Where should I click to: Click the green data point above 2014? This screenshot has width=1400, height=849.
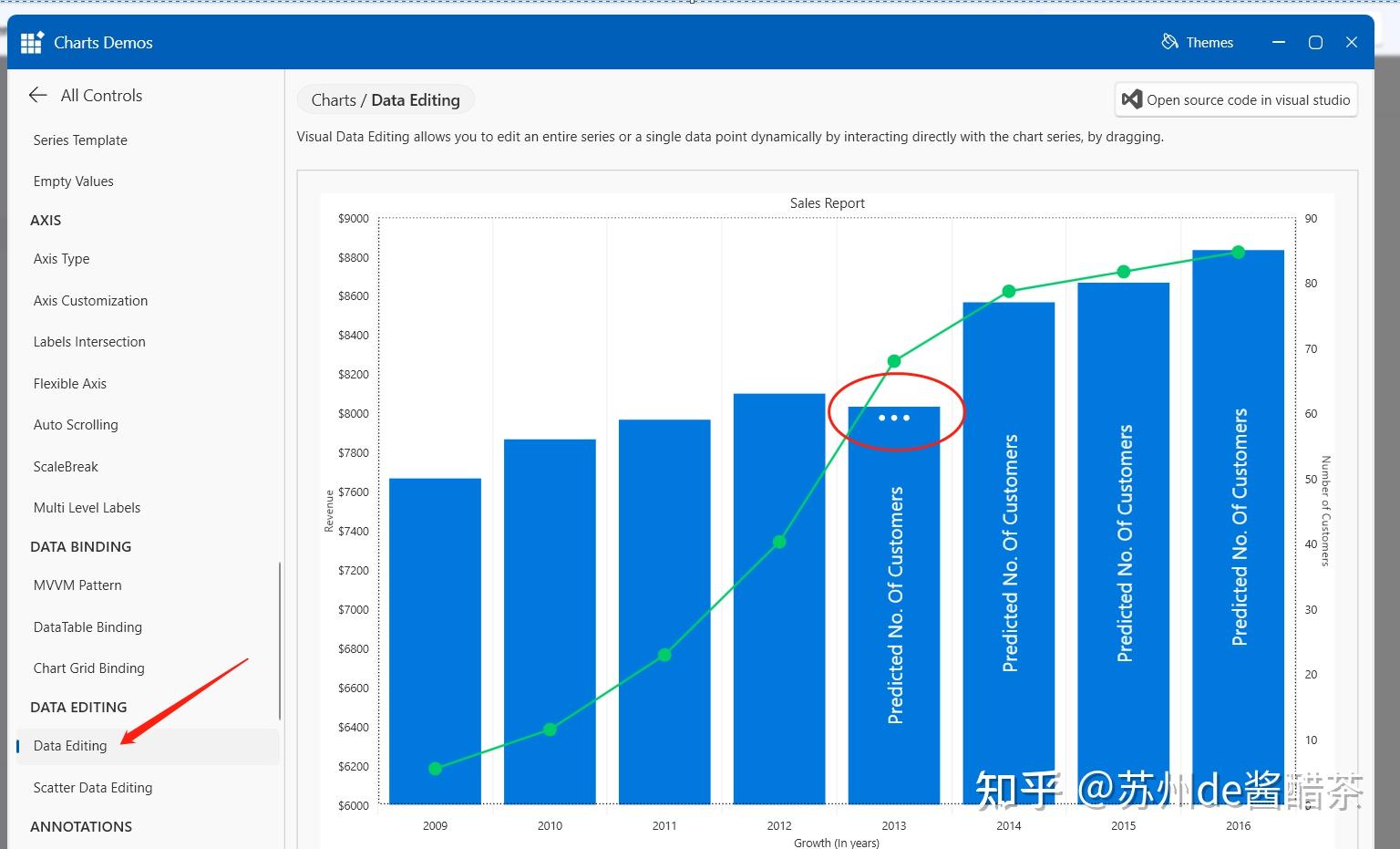(x=1009, y=291)
